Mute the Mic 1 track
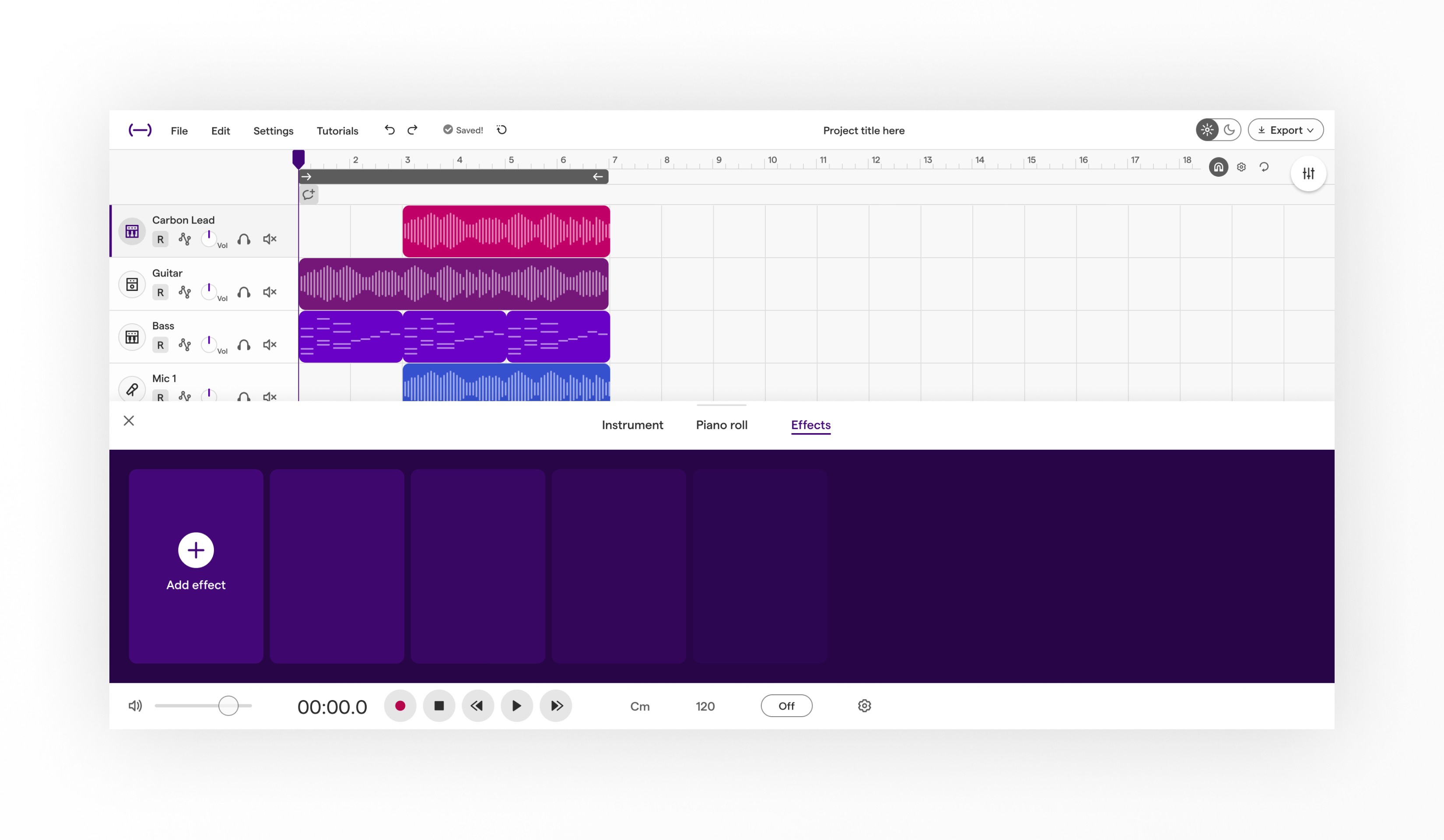 [x=270, y=396]
